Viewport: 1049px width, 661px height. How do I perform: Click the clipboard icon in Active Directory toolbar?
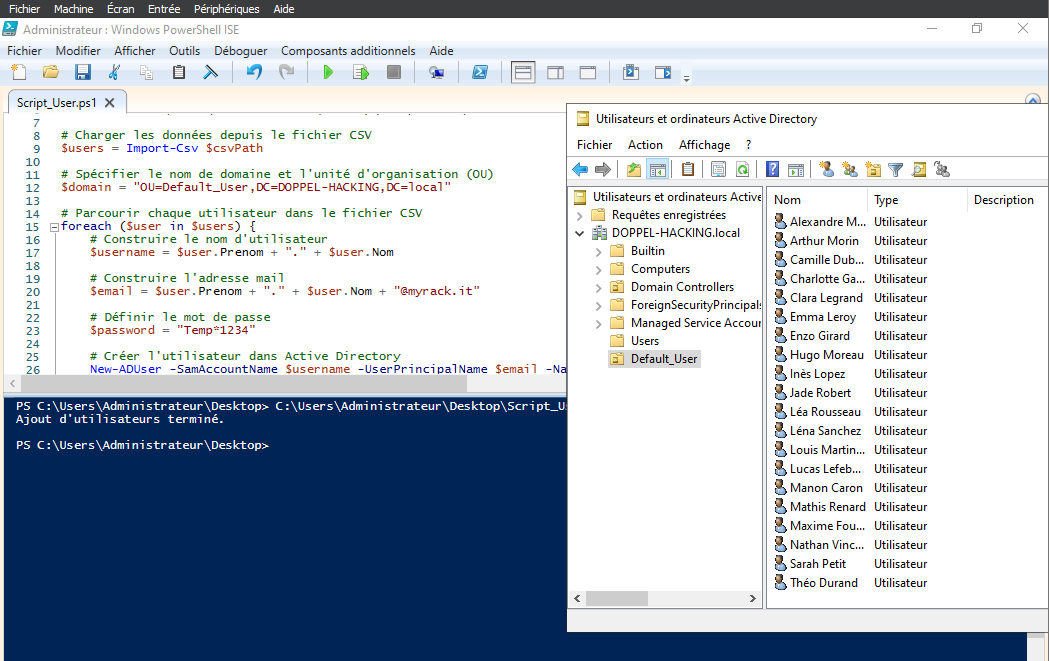(x=688, y=170)
